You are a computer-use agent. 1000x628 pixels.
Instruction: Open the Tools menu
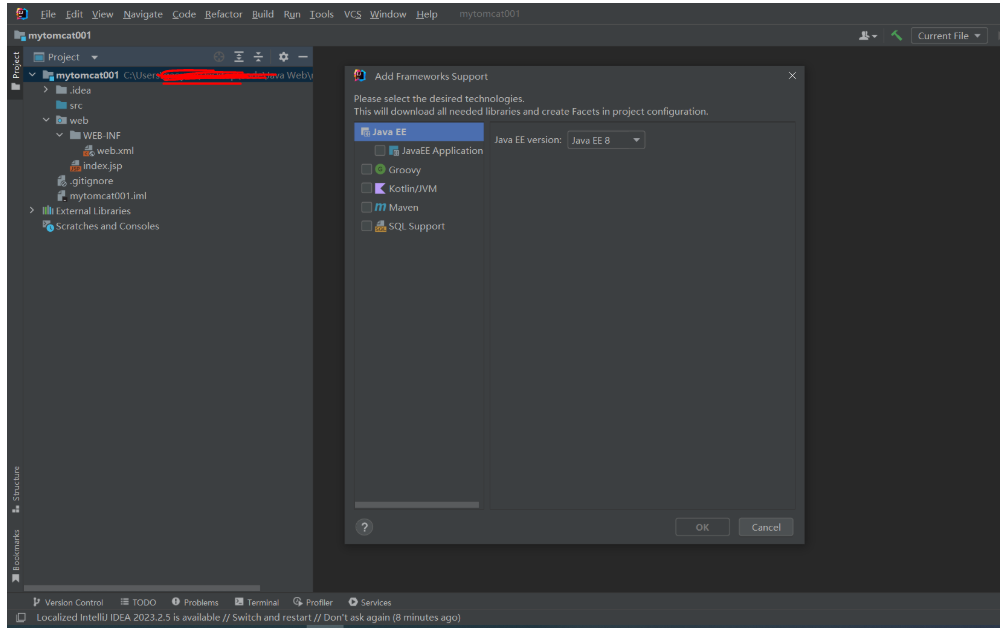321,14
